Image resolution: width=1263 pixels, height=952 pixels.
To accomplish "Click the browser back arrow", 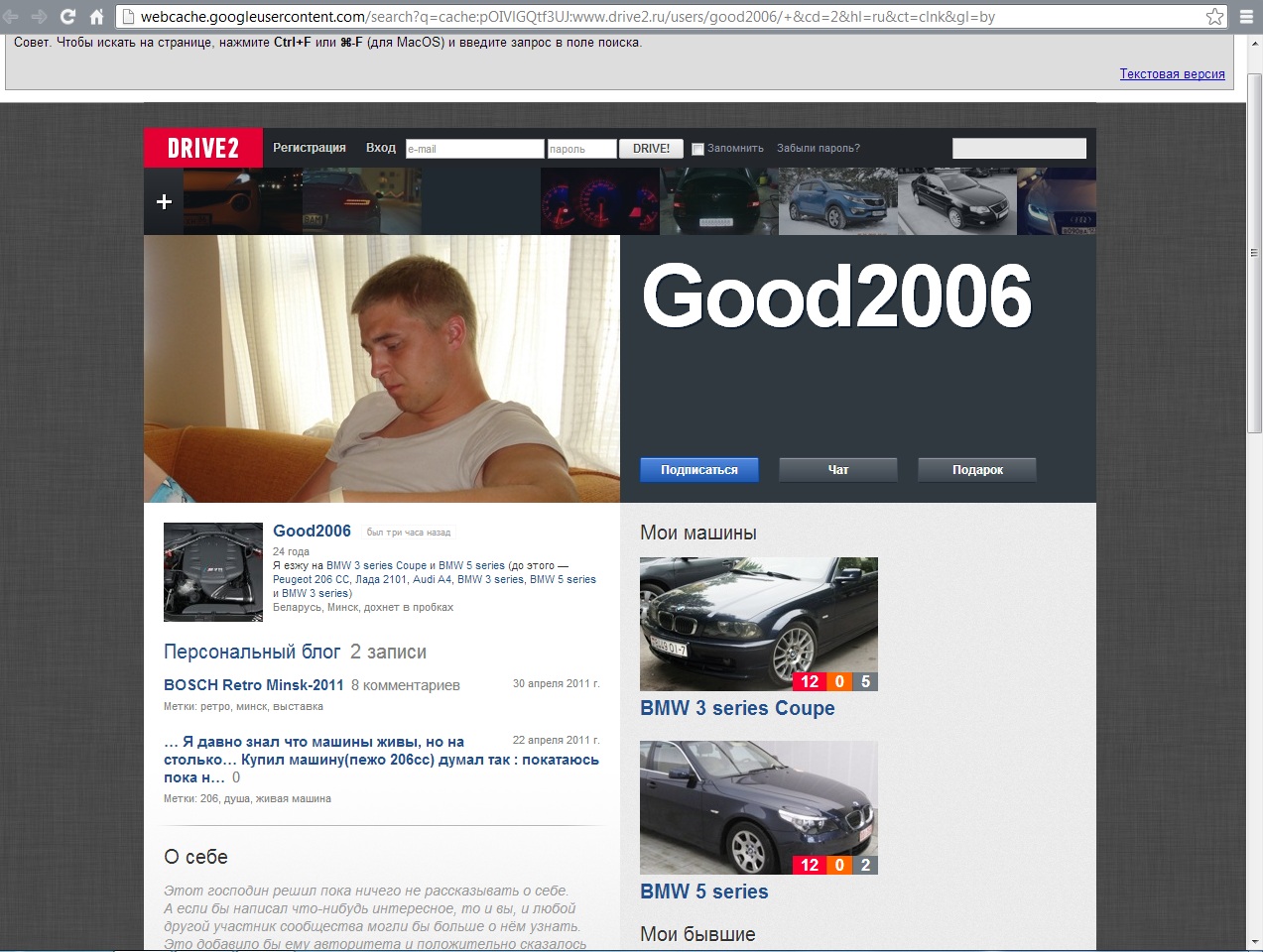I will 11,16.
